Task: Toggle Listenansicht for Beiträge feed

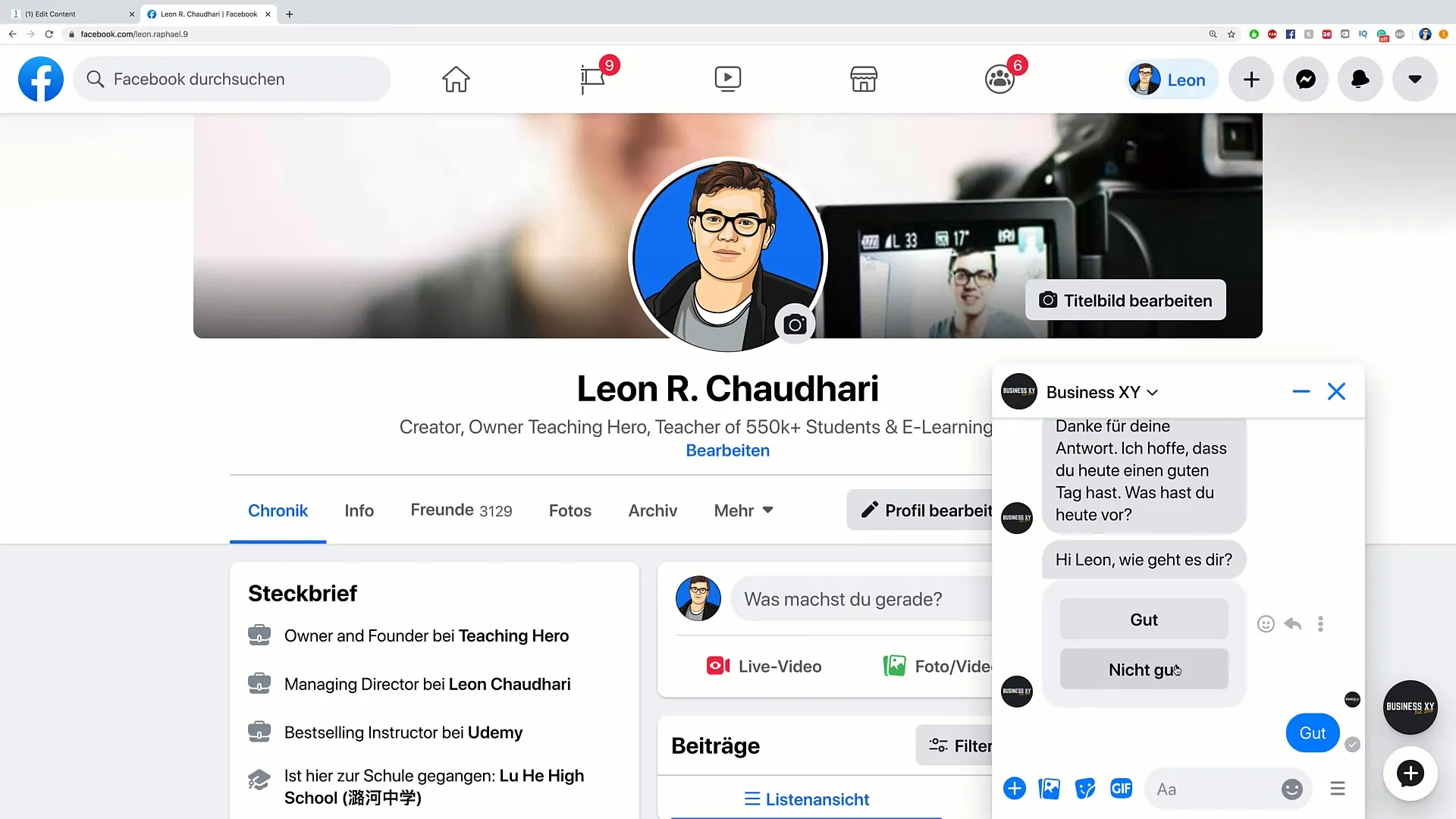Action: coord(807,799)
